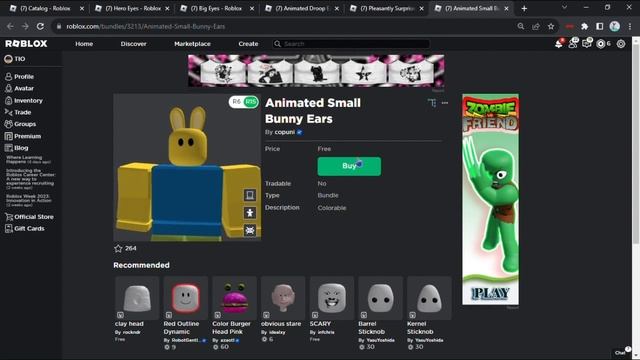
Task: Open browser extensions puzzle icon
Action: pos(584,26)
